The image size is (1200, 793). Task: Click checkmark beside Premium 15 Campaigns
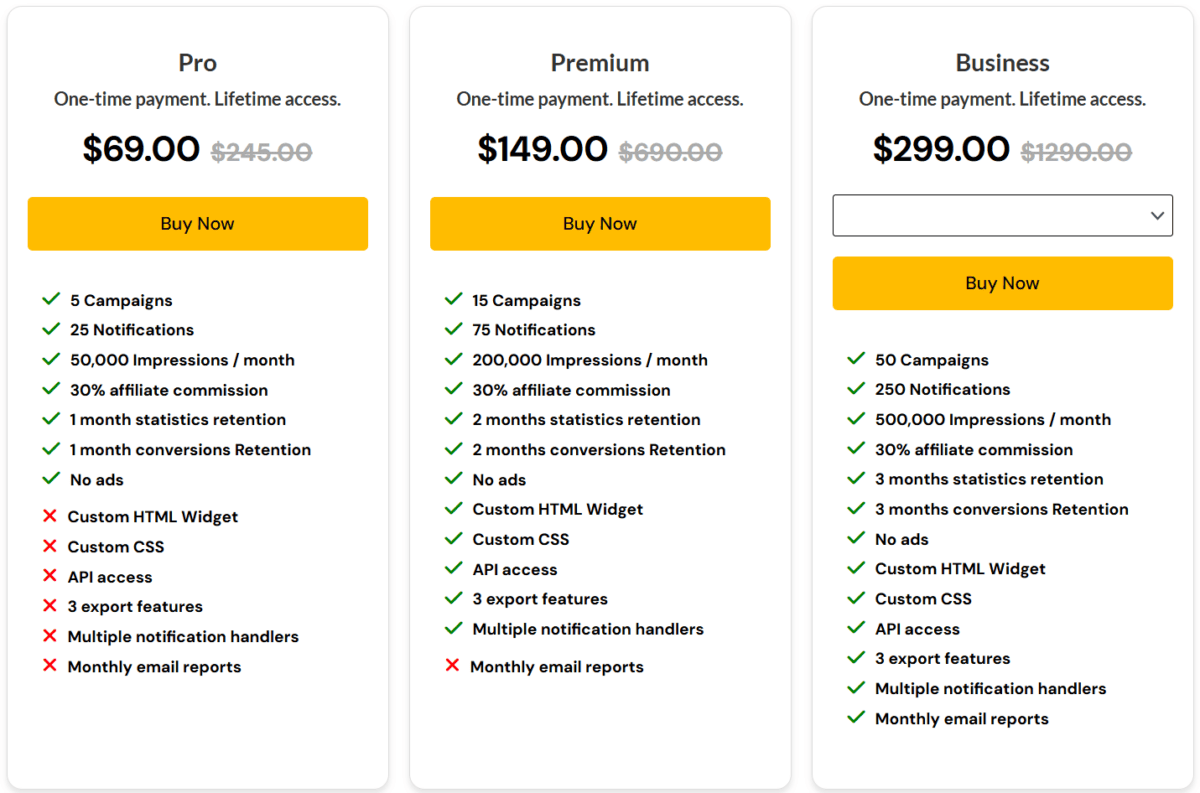[454, 299]
